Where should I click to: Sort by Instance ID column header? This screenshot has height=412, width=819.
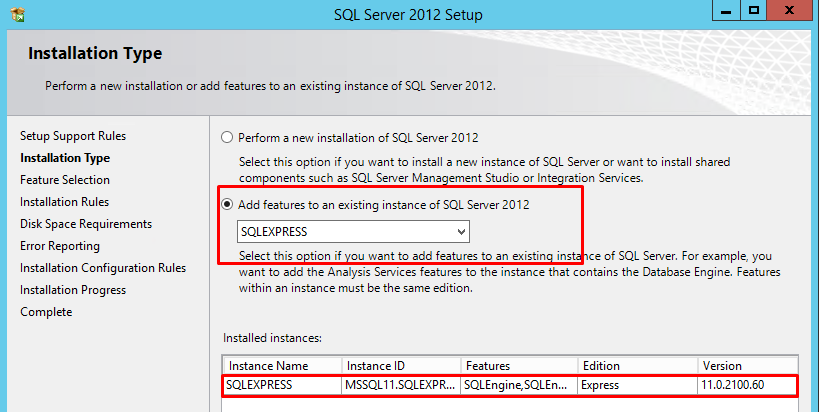point(401,366)
